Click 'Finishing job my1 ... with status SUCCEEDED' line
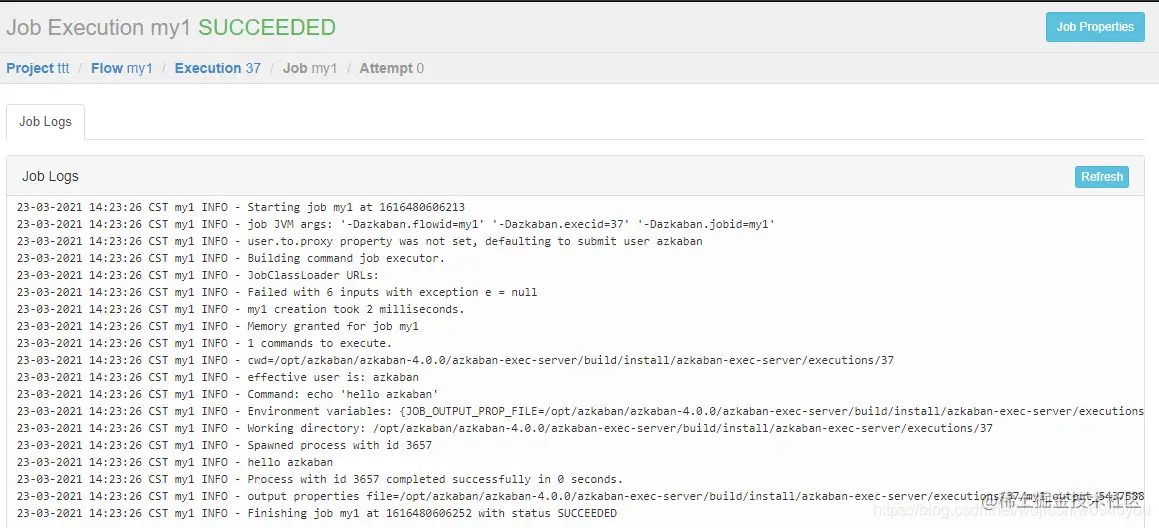 point(317,513)
